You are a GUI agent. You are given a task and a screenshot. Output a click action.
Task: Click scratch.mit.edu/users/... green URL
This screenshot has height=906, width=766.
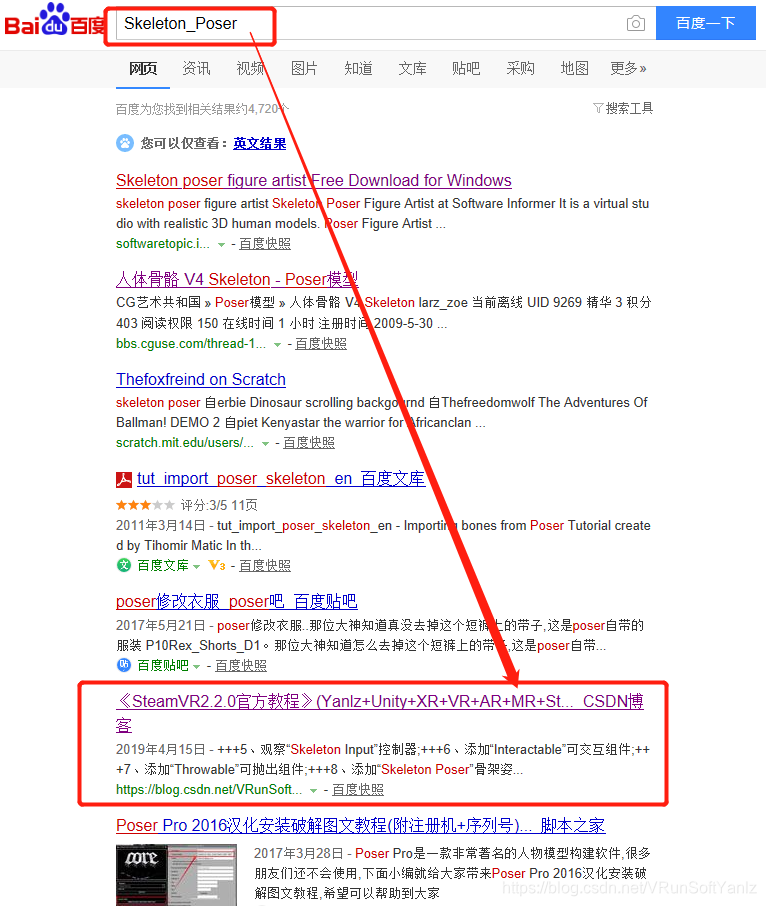(x=185, y=443)
